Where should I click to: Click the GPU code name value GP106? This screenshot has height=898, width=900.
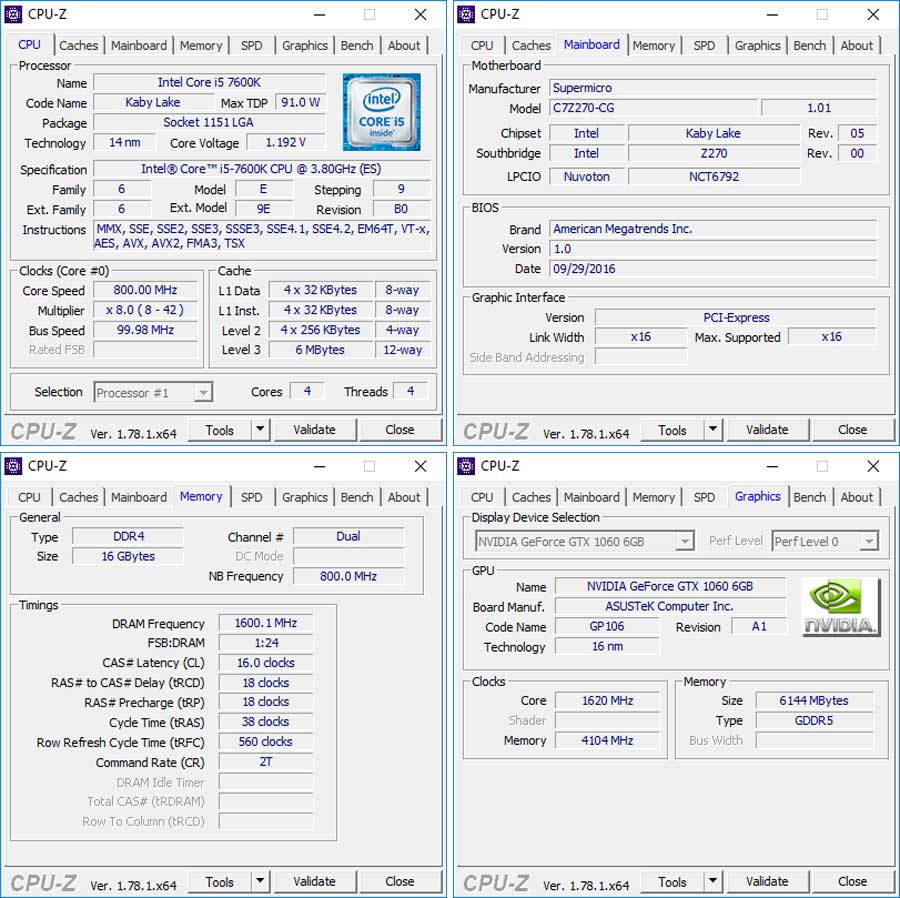coord(607,627)
